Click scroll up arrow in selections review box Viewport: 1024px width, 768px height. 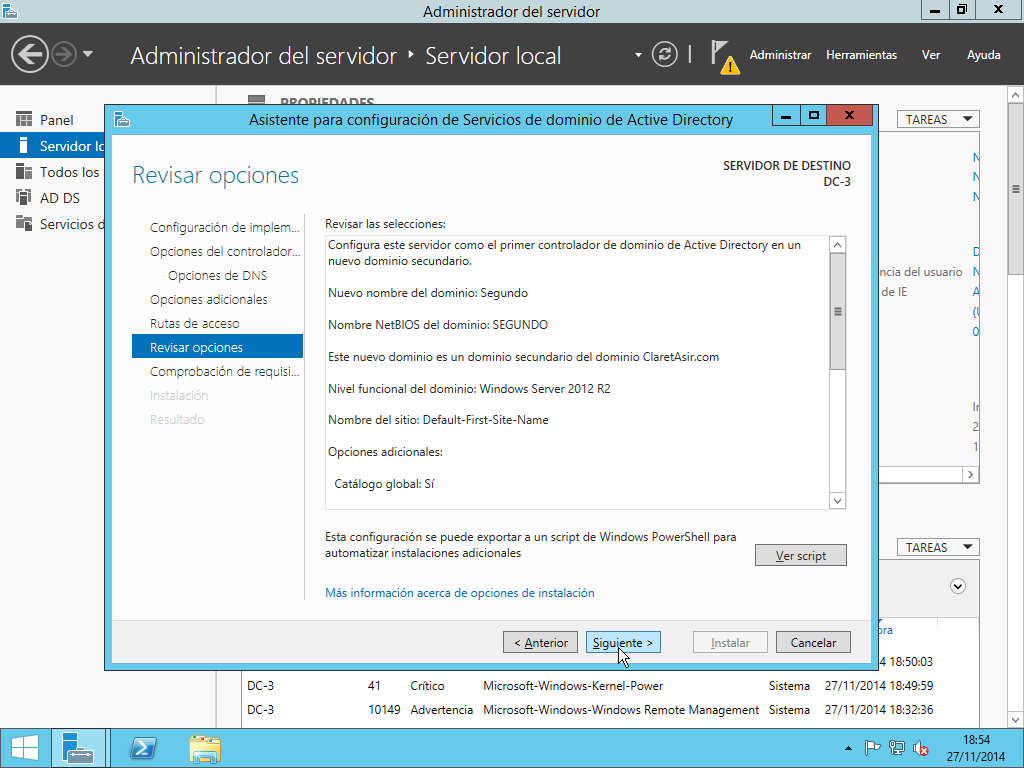[x=837, y=245]
